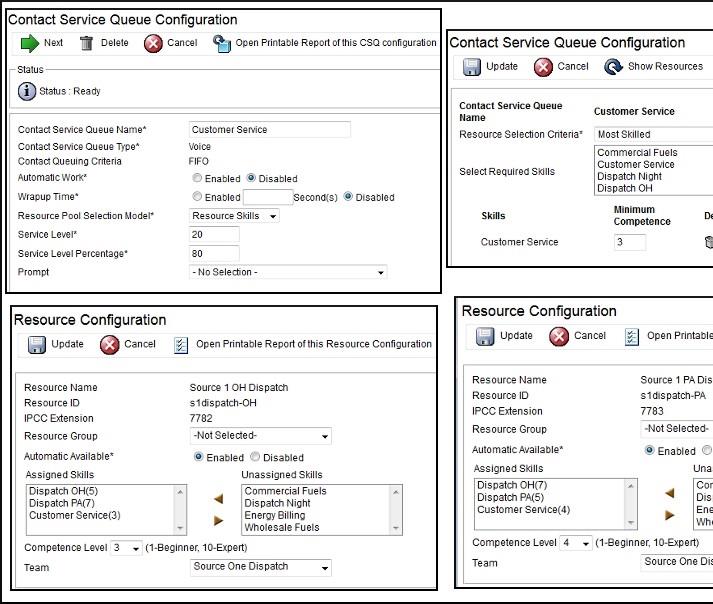This screenshot has height=604, width=713.
Task: Select Commercial Fuels in Select Required Skills
Action: pyautogui.click(x=637, y=152)
